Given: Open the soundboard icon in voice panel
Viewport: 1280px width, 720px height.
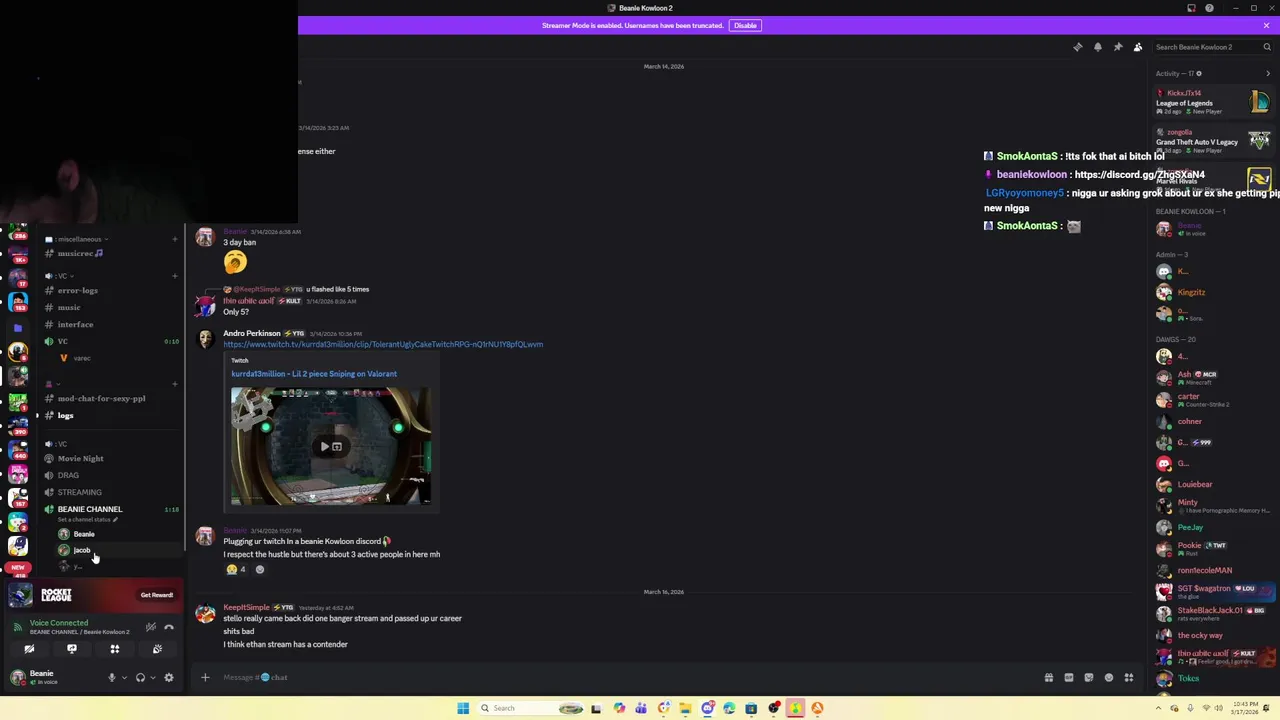Looking at the screenshot, I should click(x=157, y=649).
